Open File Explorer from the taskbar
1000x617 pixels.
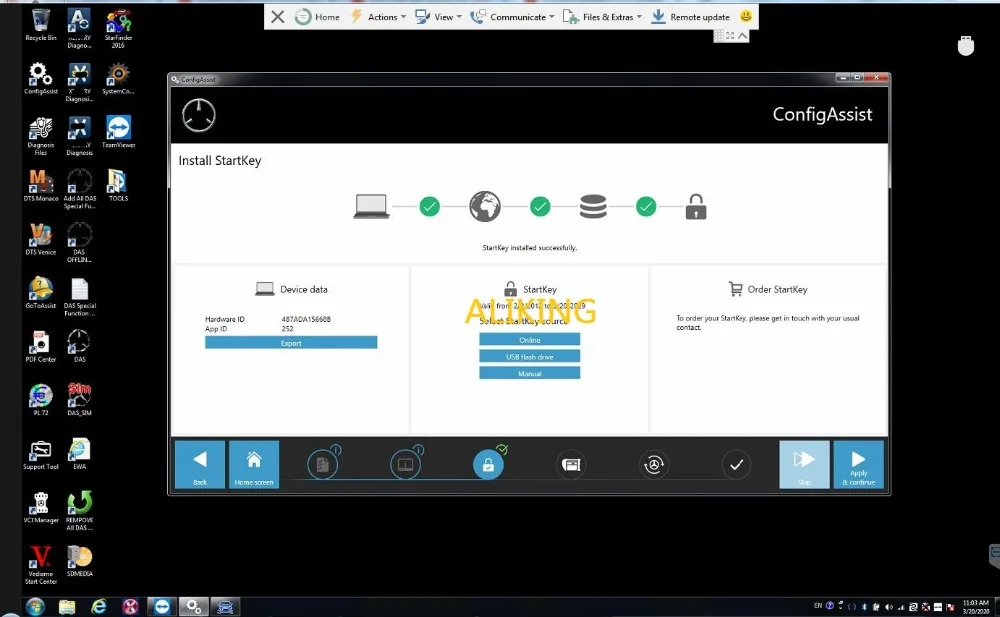(x=67, y=607)
